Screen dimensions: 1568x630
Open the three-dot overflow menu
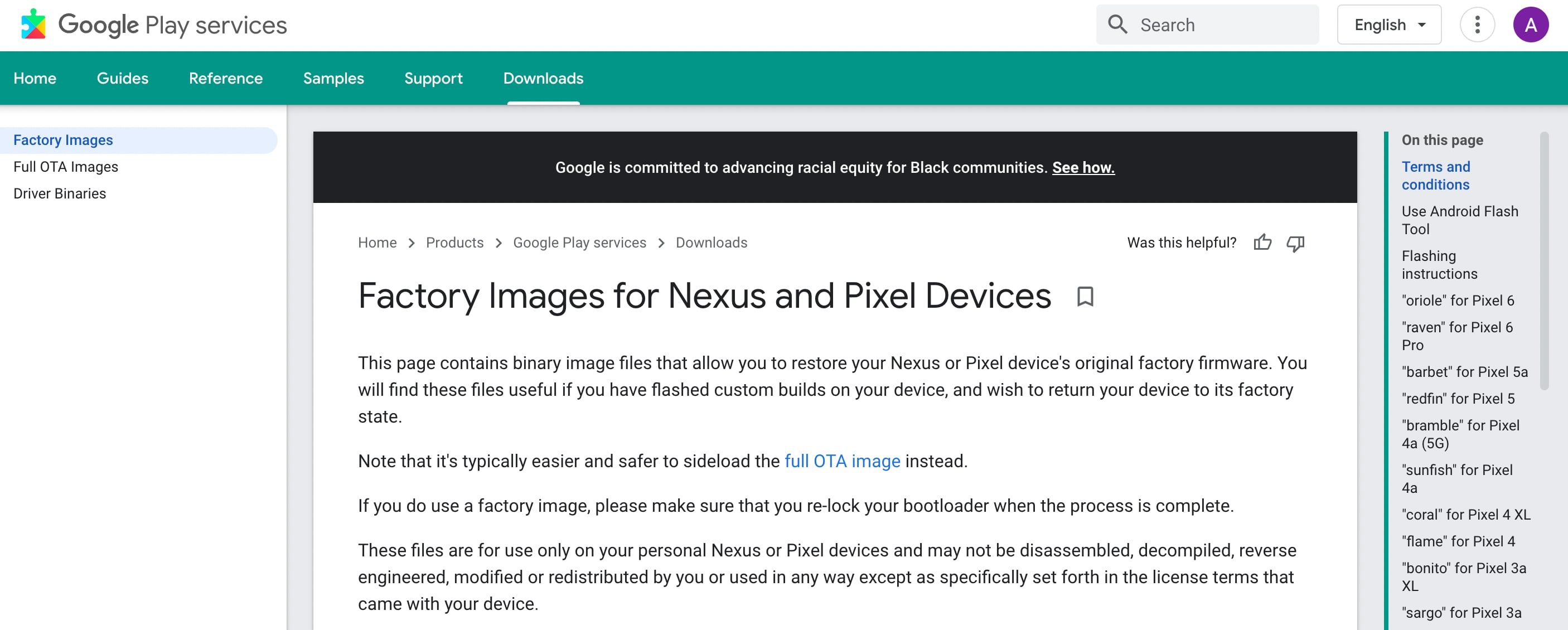1478,25
